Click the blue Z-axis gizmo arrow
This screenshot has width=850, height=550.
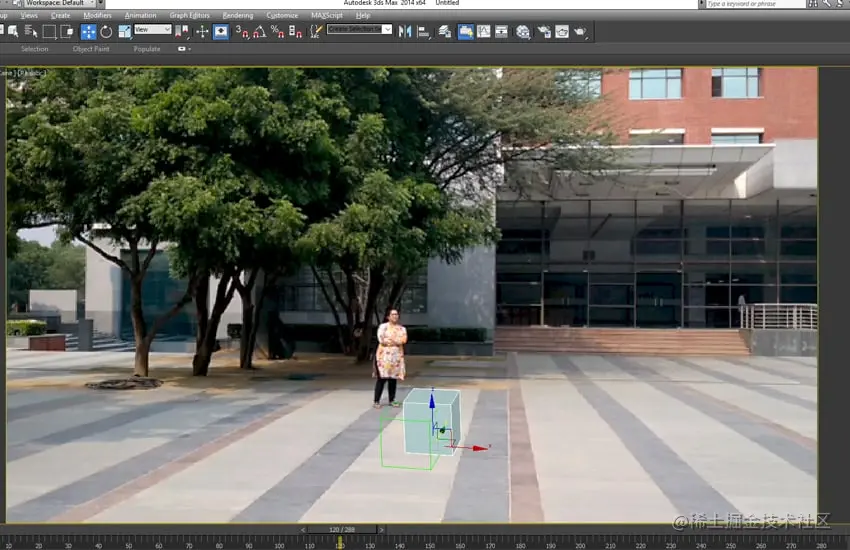point(432,402)
